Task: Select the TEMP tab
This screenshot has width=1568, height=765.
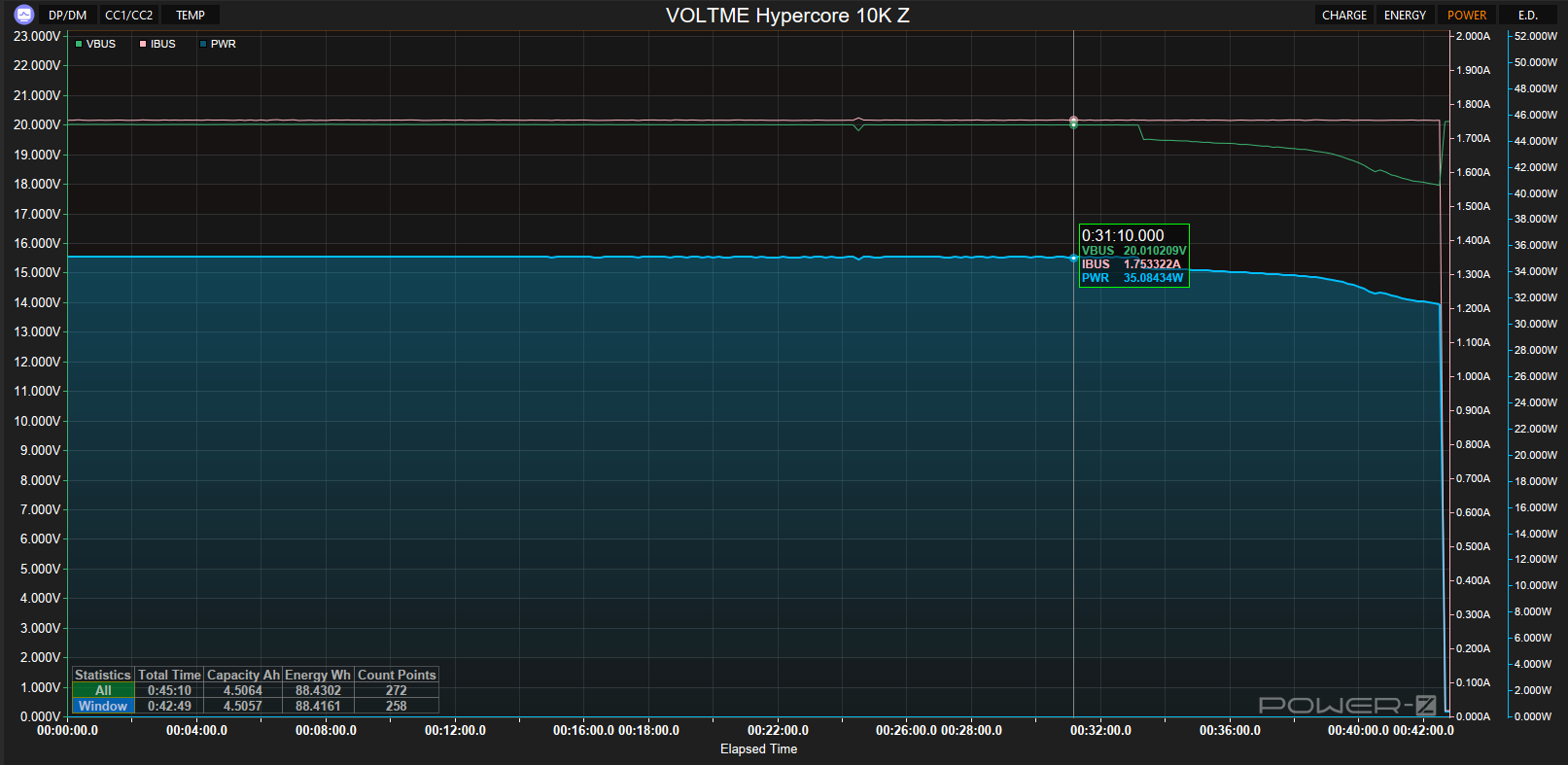Action: 191,16
